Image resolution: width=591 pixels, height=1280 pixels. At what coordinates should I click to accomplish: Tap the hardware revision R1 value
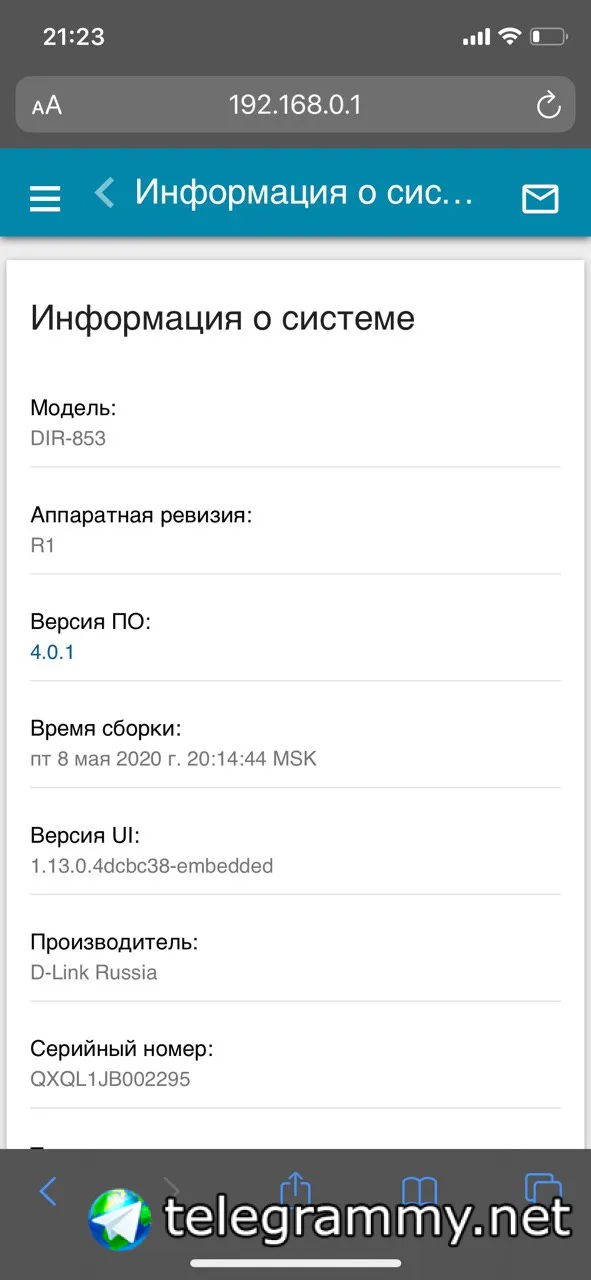(x=42, y=545)
